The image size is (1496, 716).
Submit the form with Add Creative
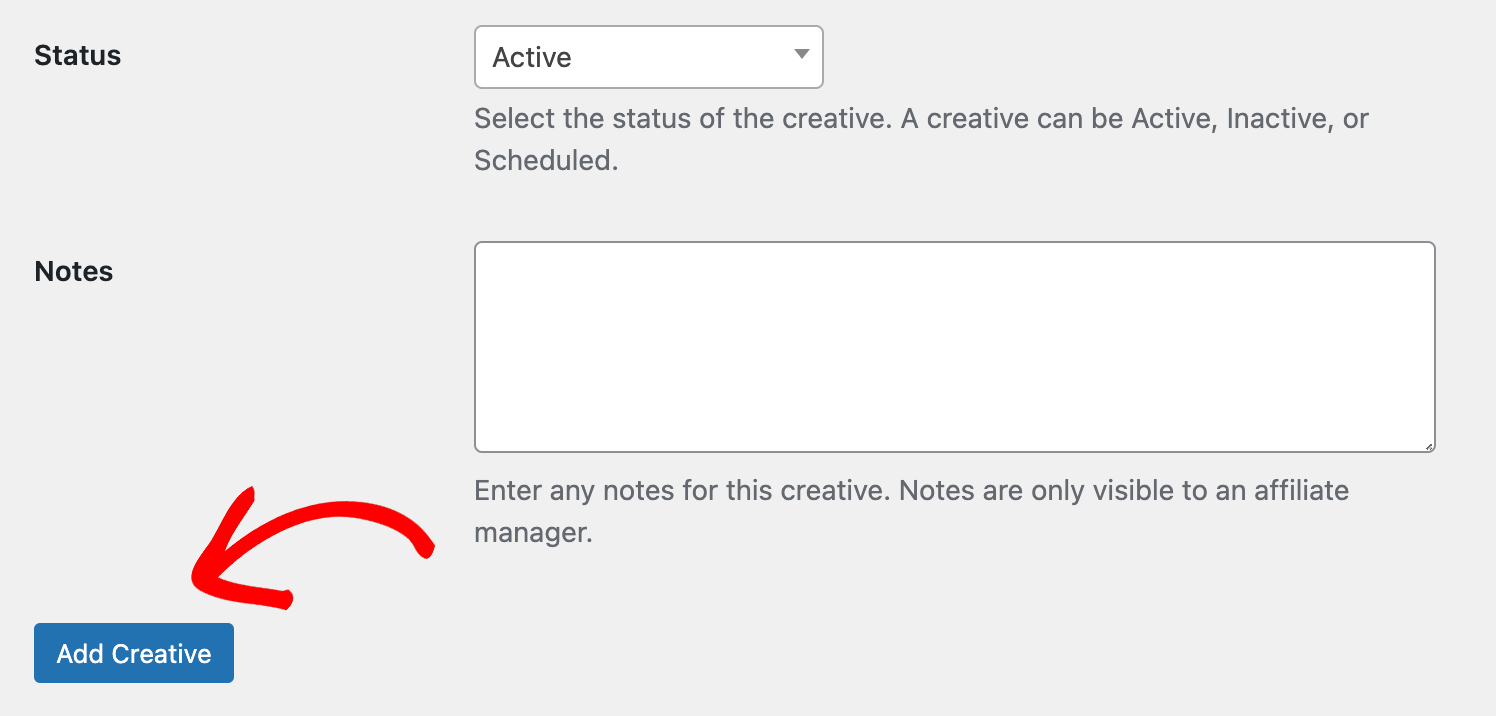pos(134,653)
